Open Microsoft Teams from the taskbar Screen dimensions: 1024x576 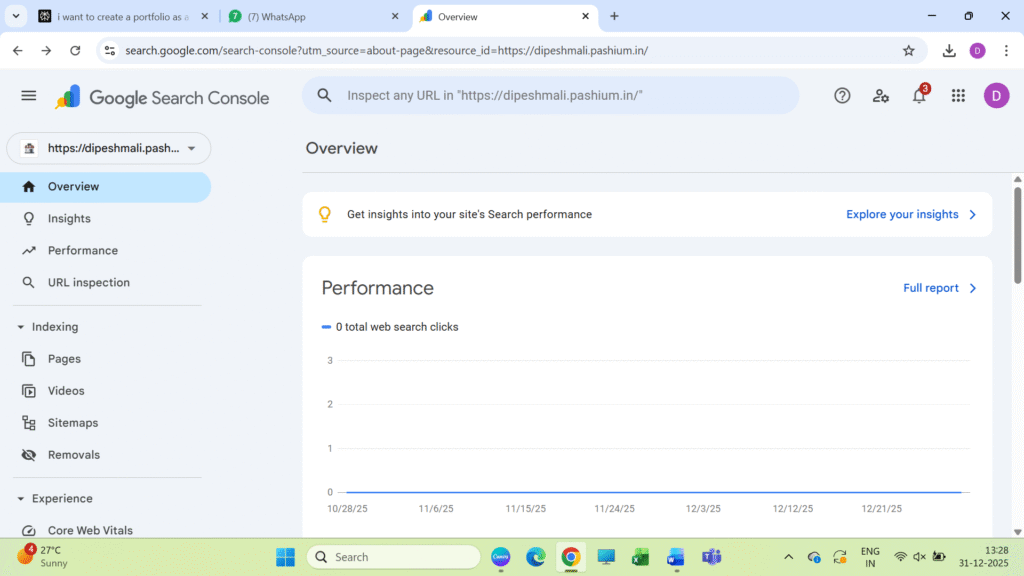(x=712, y=557)
